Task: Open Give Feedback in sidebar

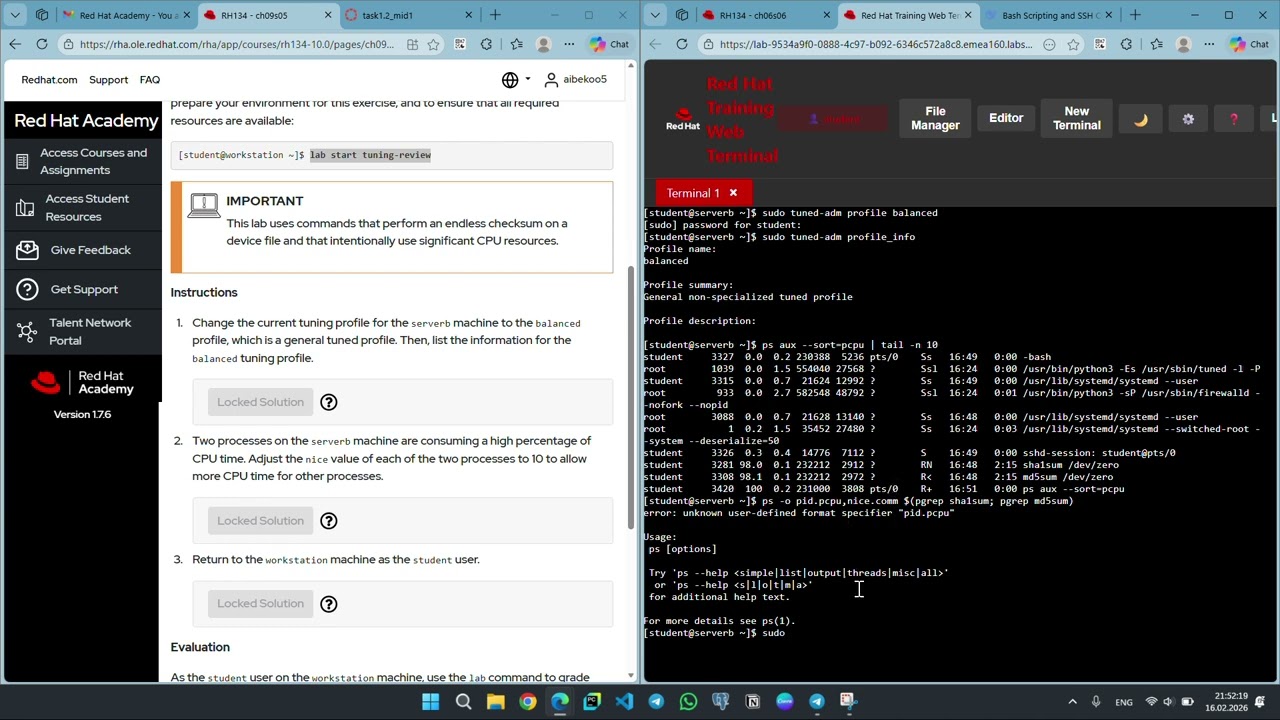Action: tap(90, 250)
